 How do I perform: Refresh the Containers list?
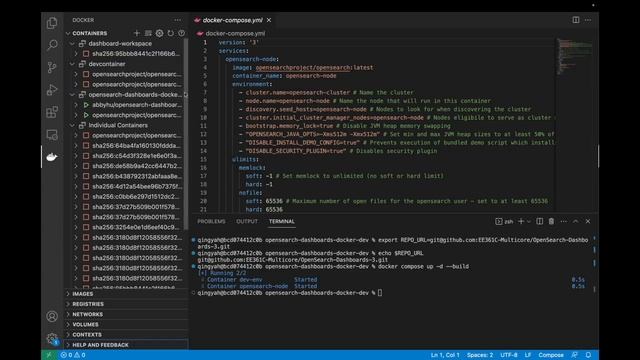point(170,33)
